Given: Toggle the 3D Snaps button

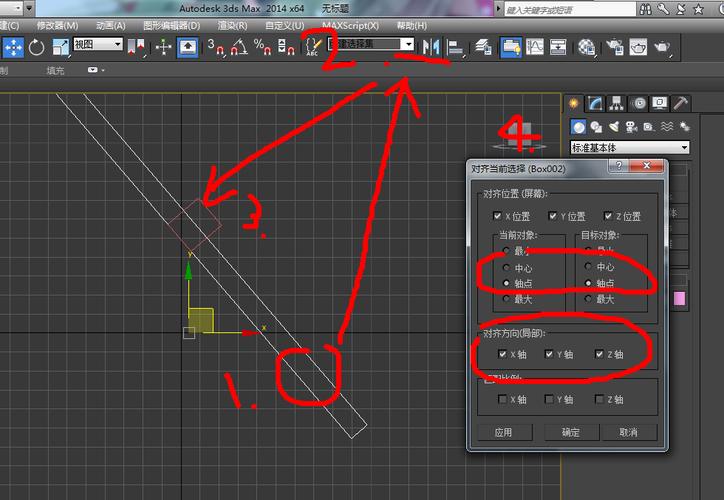Looking at the screenshot, I should pyautogui.click(x=215, y=46).
